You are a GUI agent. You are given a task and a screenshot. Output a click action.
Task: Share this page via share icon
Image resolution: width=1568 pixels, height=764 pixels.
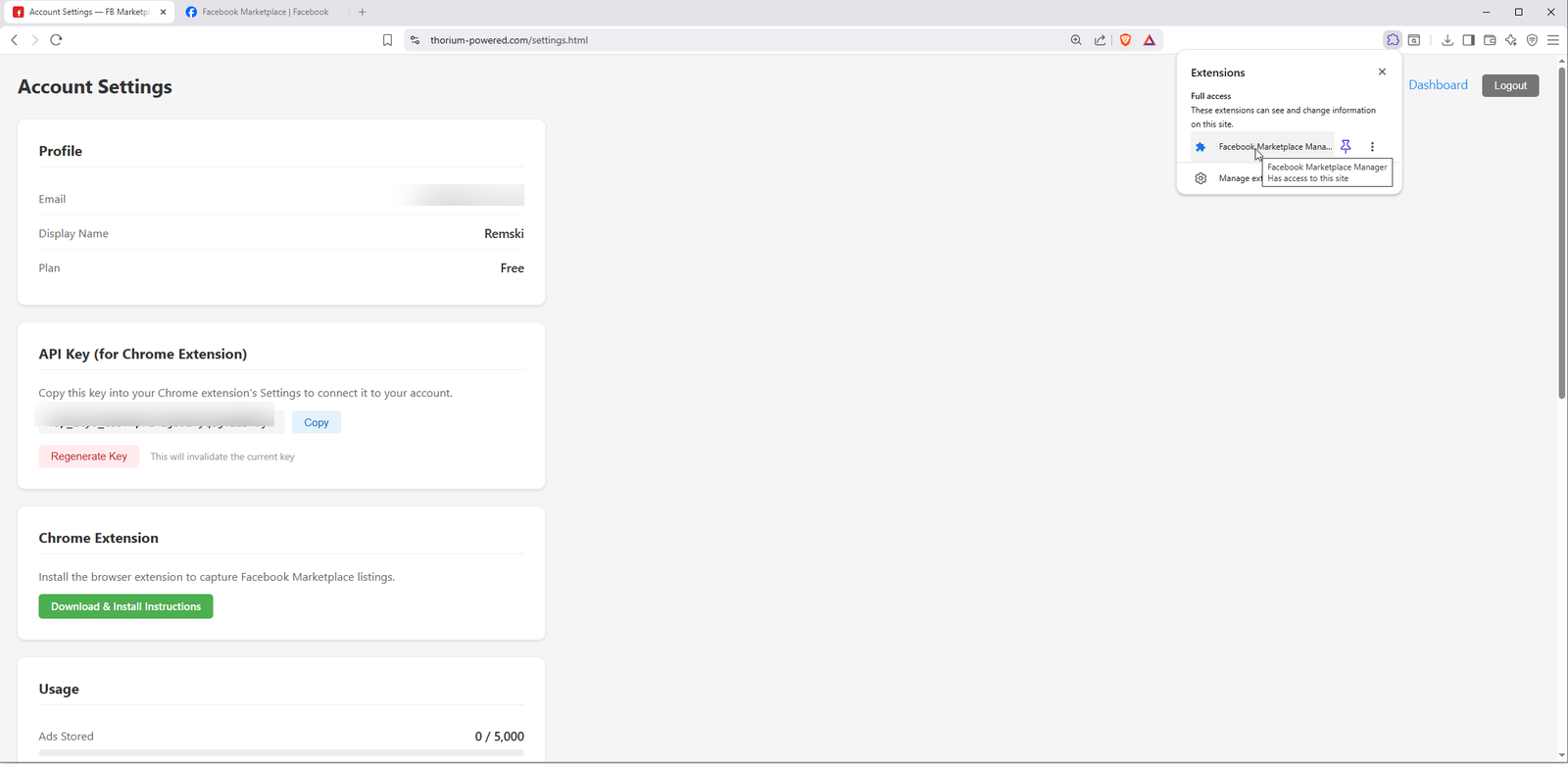[x=1101, y=40]
